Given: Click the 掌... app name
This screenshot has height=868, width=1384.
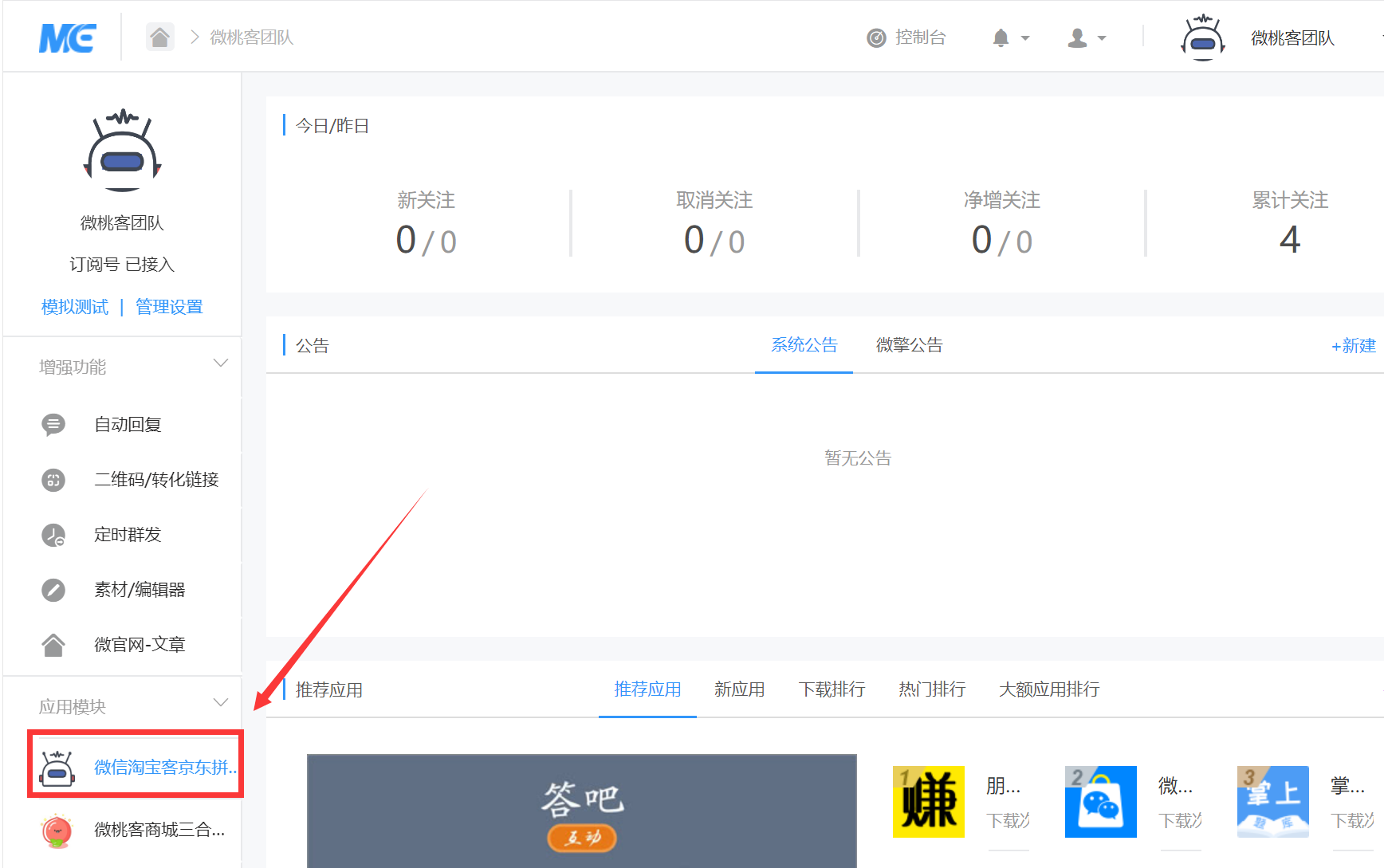Looking at the screenshot, I should [1348, 786].
